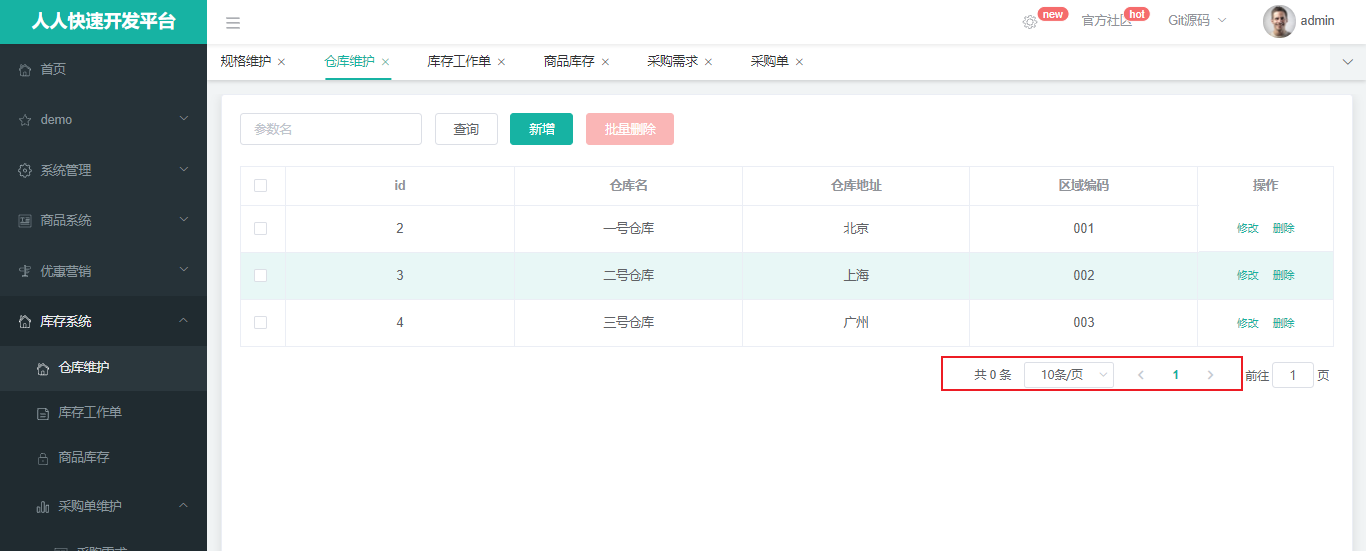Click 修改 for 一号仓库 row
This screenshot has width=1366, height=551.
(x=1248, y=228)
